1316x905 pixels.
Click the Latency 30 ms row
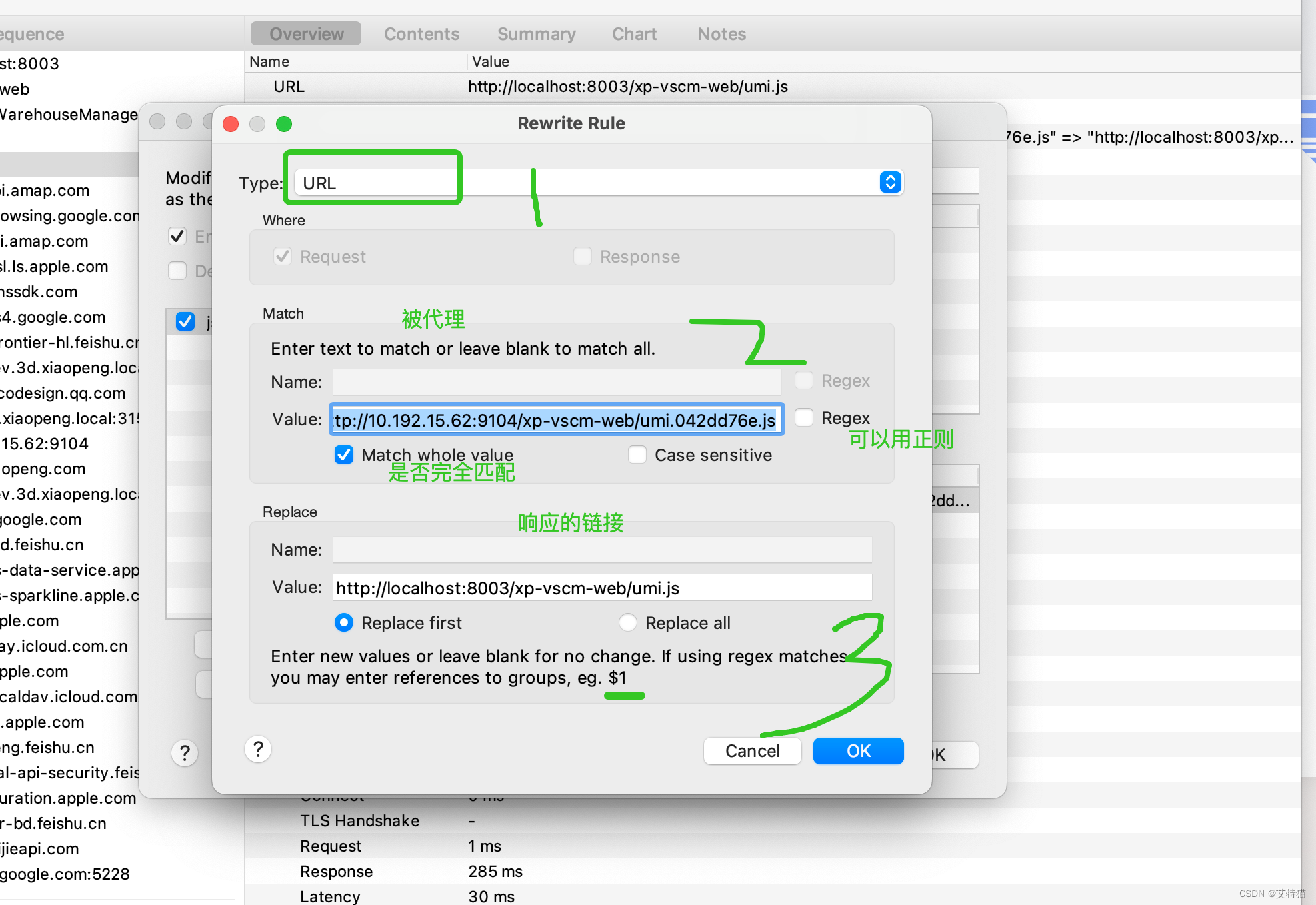[x=773, y=896]
